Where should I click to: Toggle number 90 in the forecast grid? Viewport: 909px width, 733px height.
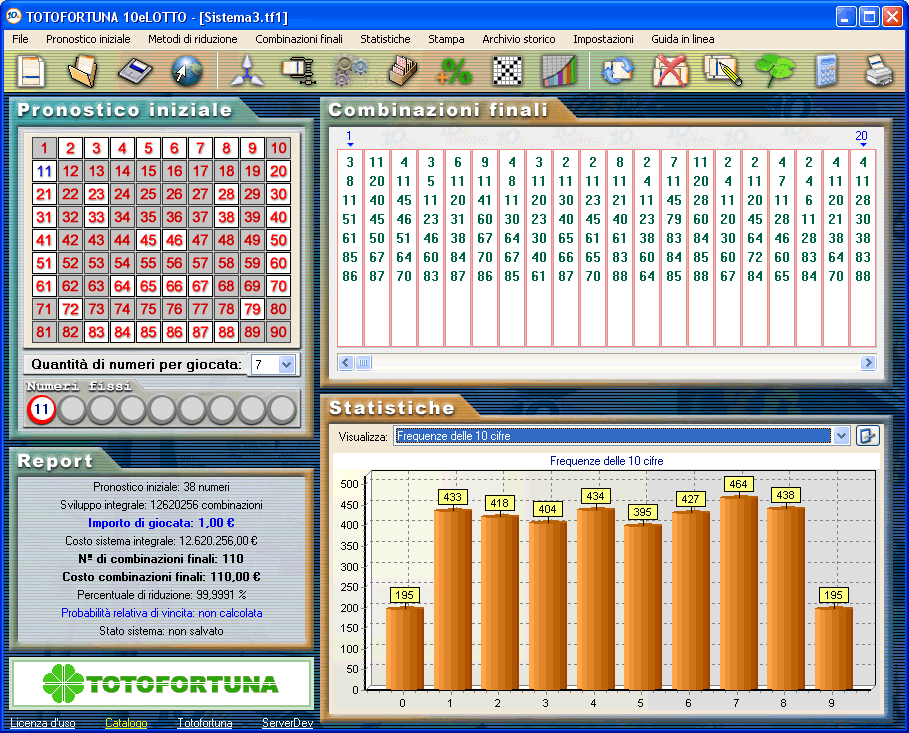pos(278,332)
